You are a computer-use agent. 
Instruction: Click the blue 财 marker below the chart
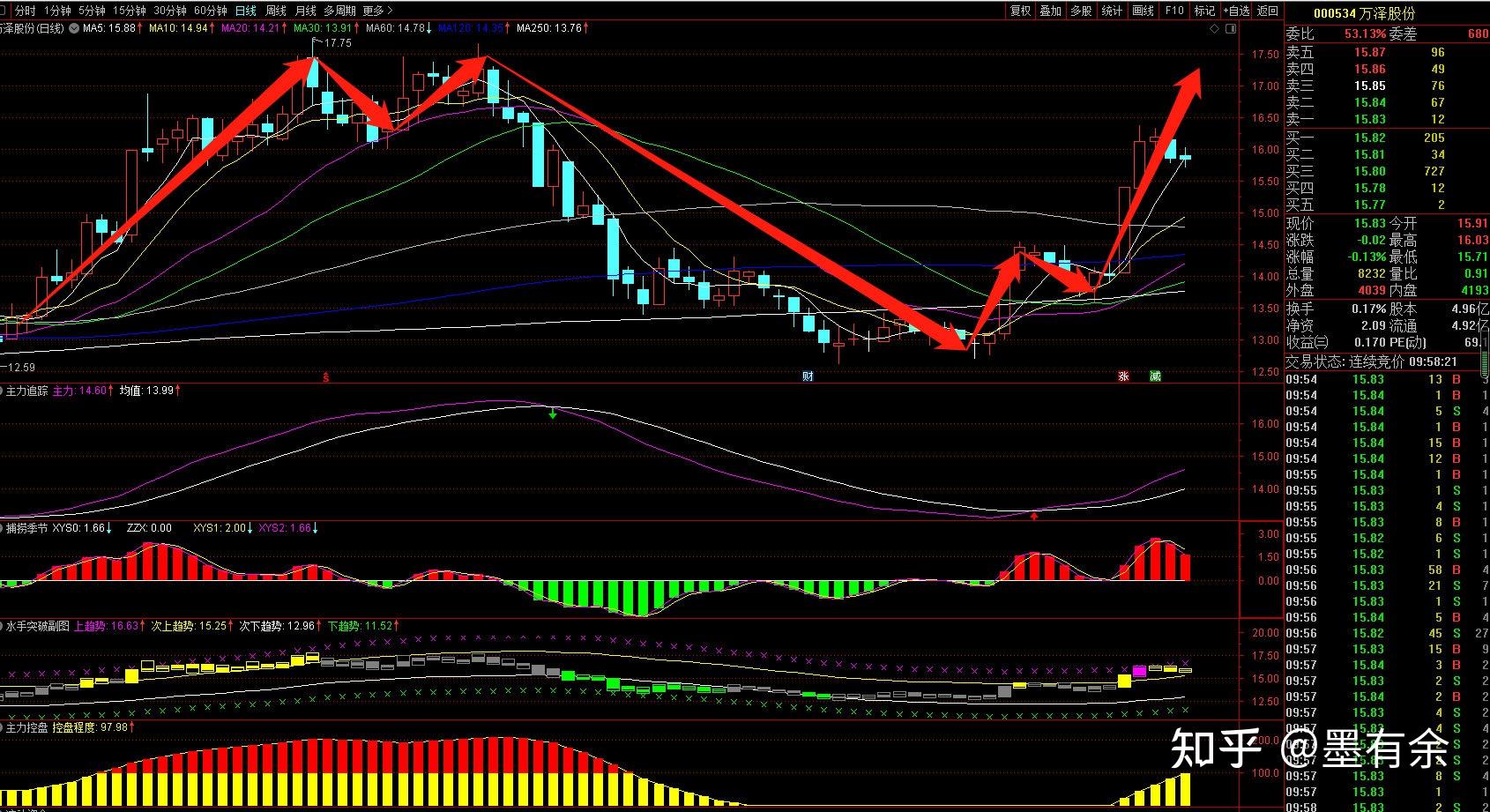coord(808,376)
